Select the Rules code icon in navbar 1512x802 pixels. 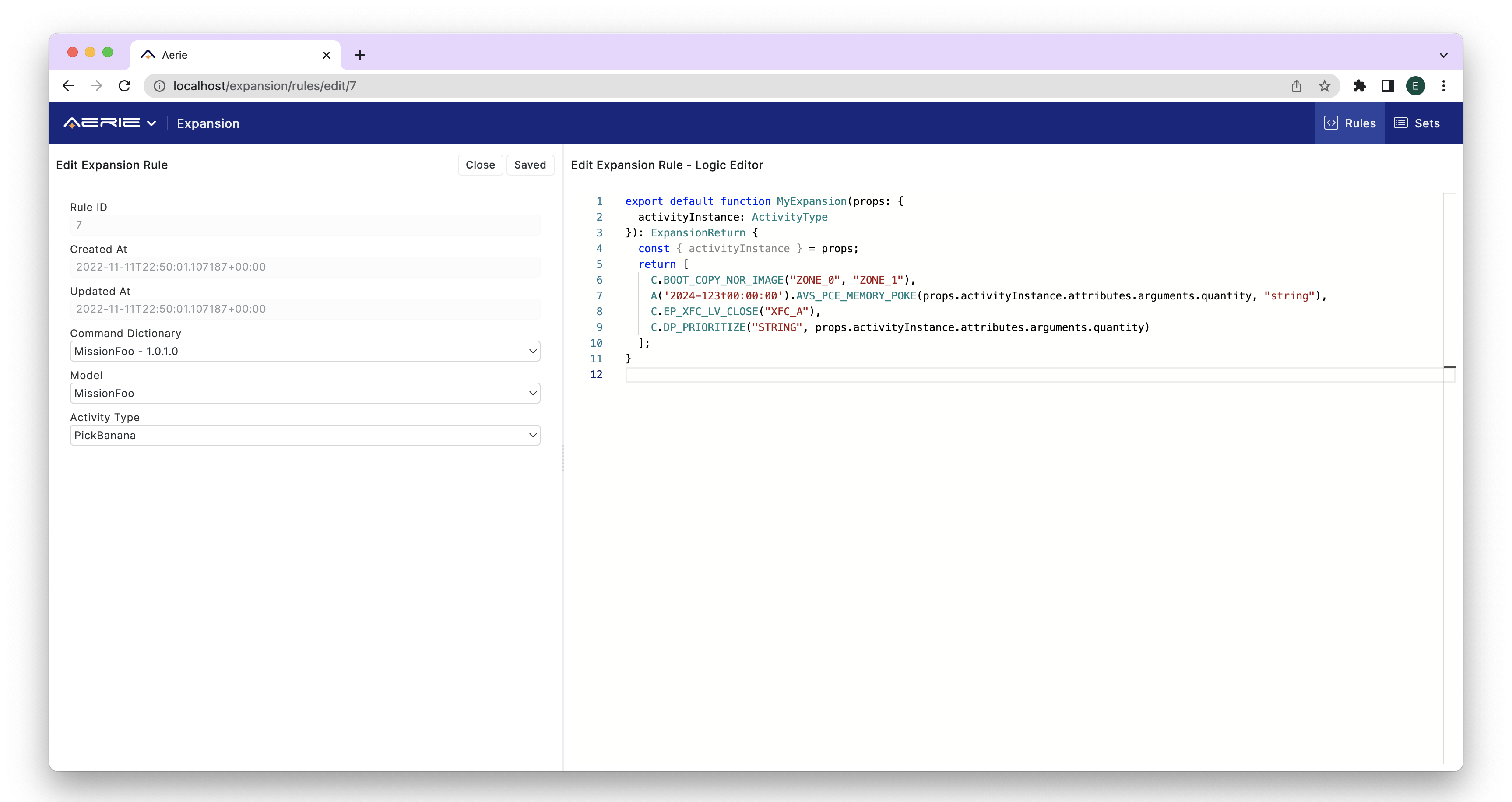[1331, 123]
